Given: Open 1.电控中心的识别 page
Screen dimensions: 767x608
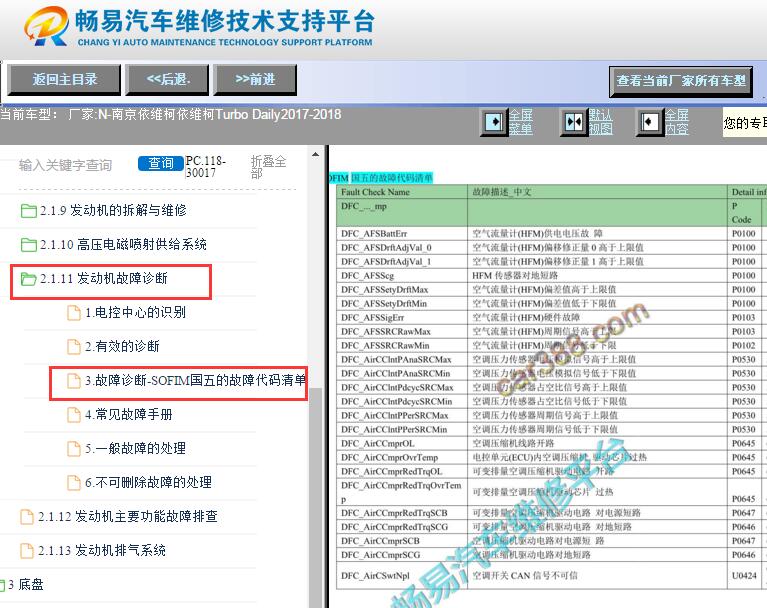Looking at the screenshot, I should pyautogui.click(x=135, y=313).
